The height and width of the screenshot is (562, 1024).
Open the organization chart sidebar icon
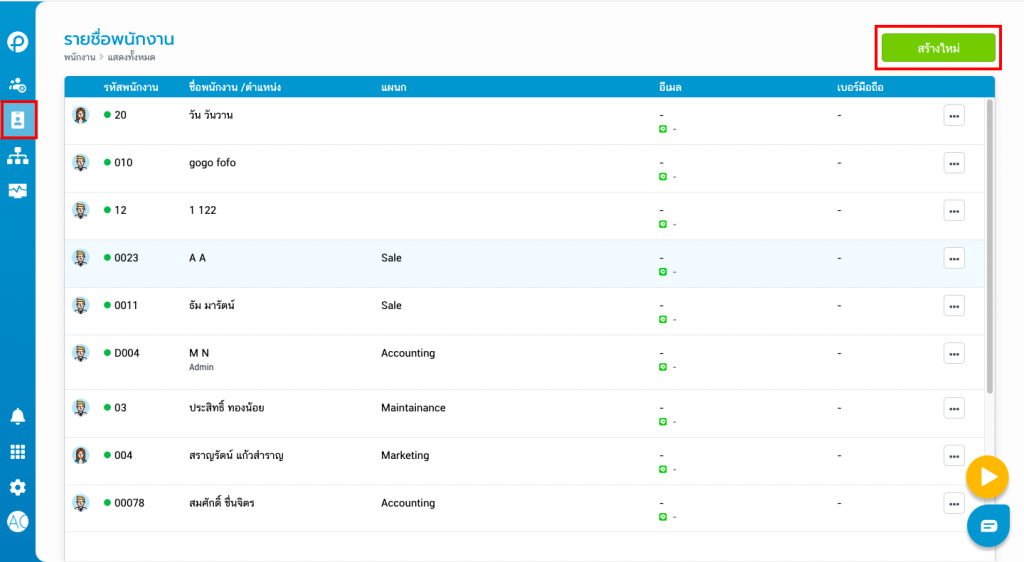tap(18, 155)
